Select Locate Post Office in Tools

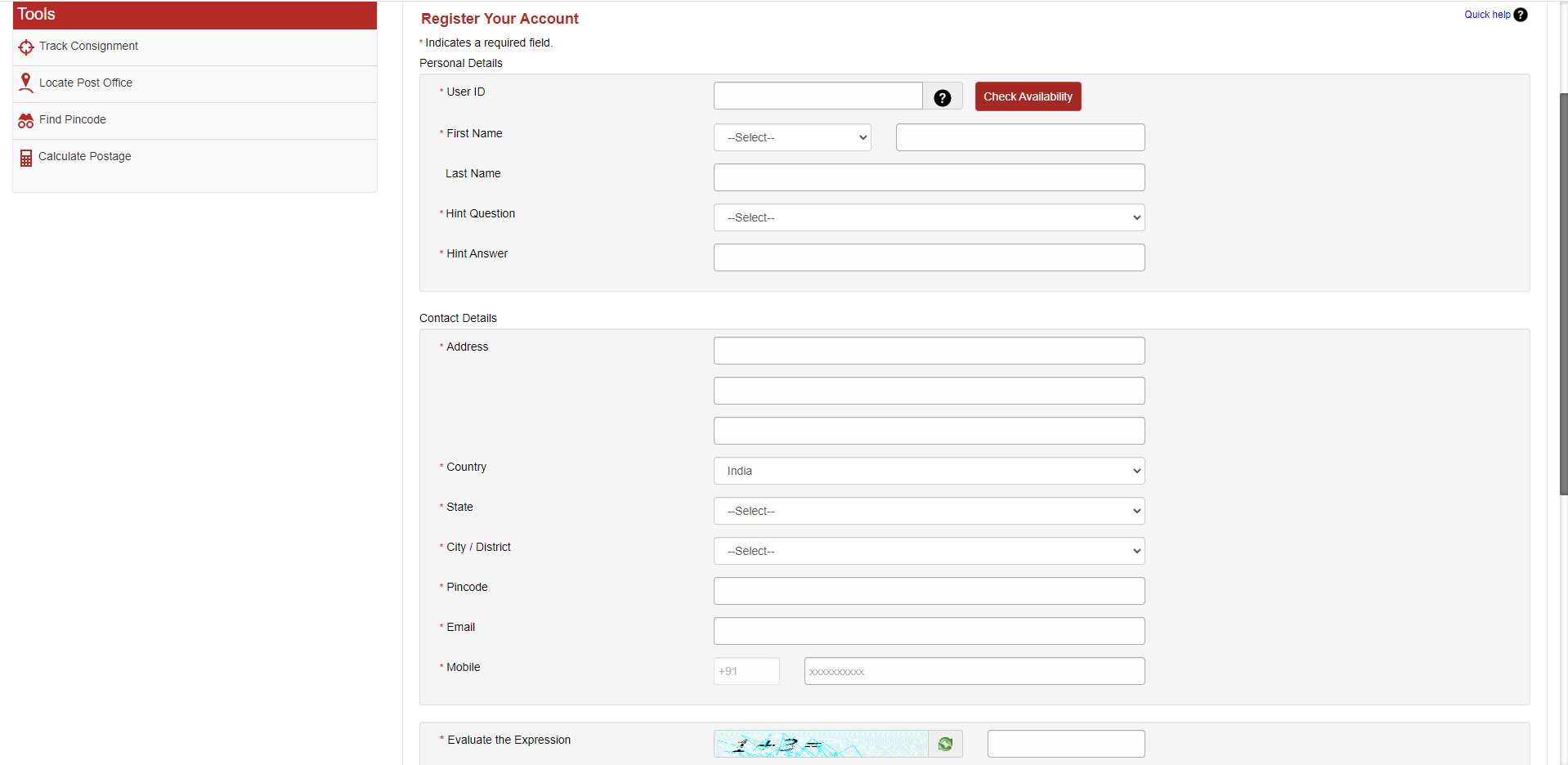[x=86, y=83]
